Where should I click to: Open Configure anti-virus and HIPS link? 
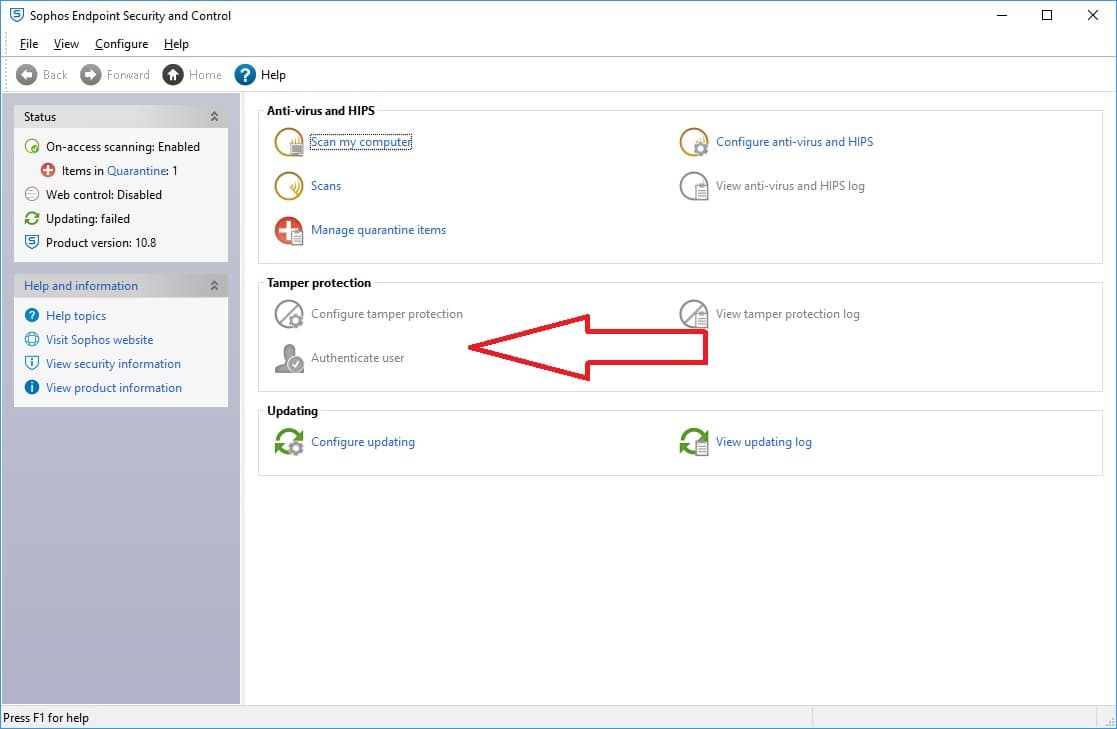(x=794, y=142)
